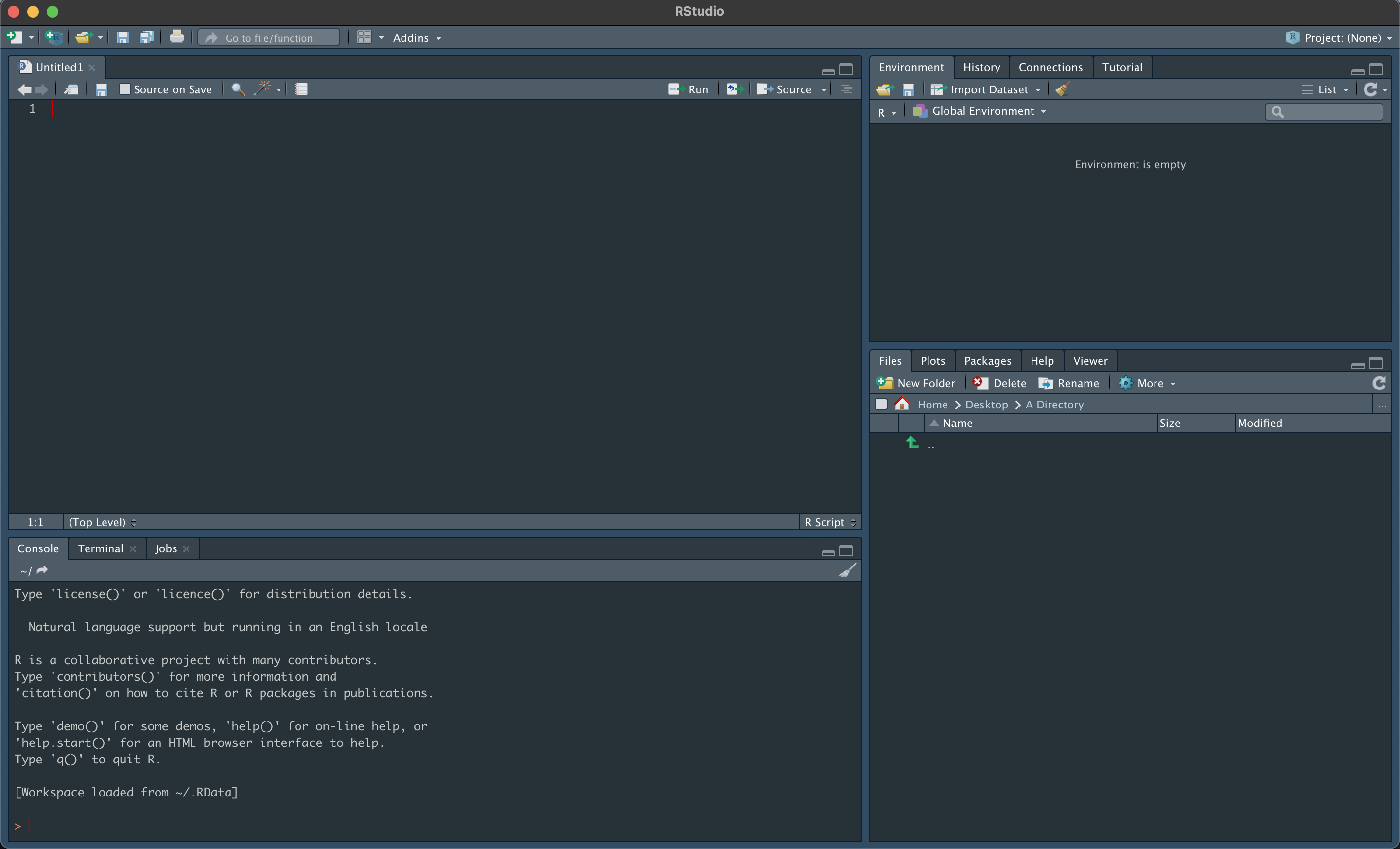Select the History tab in top-right panel
Screen dimensions: 1400x849
[x=981, y=66]
